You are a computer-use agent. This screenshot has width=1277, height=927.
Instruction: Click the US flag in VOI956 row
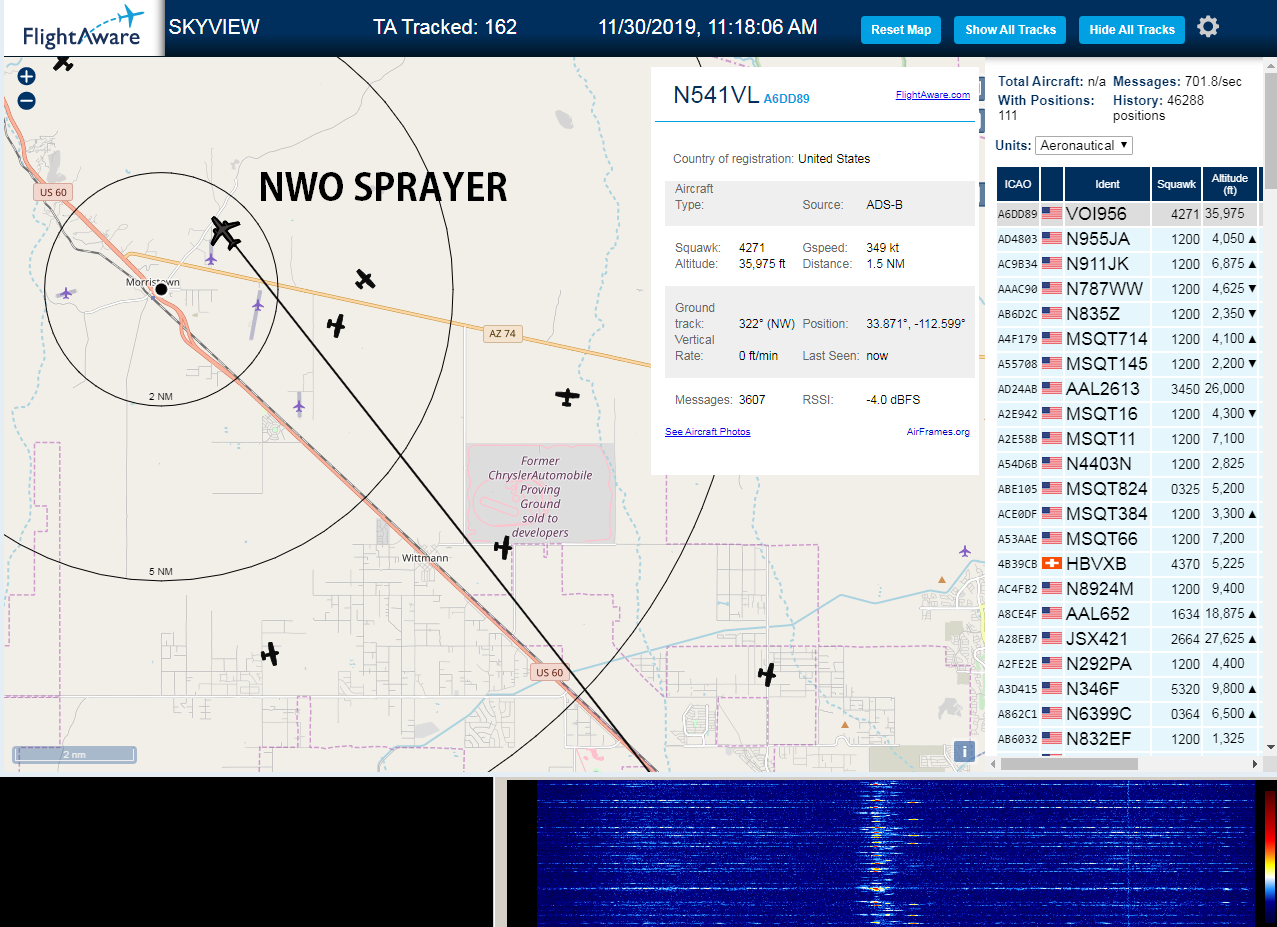pyautogui.click(x=1052, y=213)
